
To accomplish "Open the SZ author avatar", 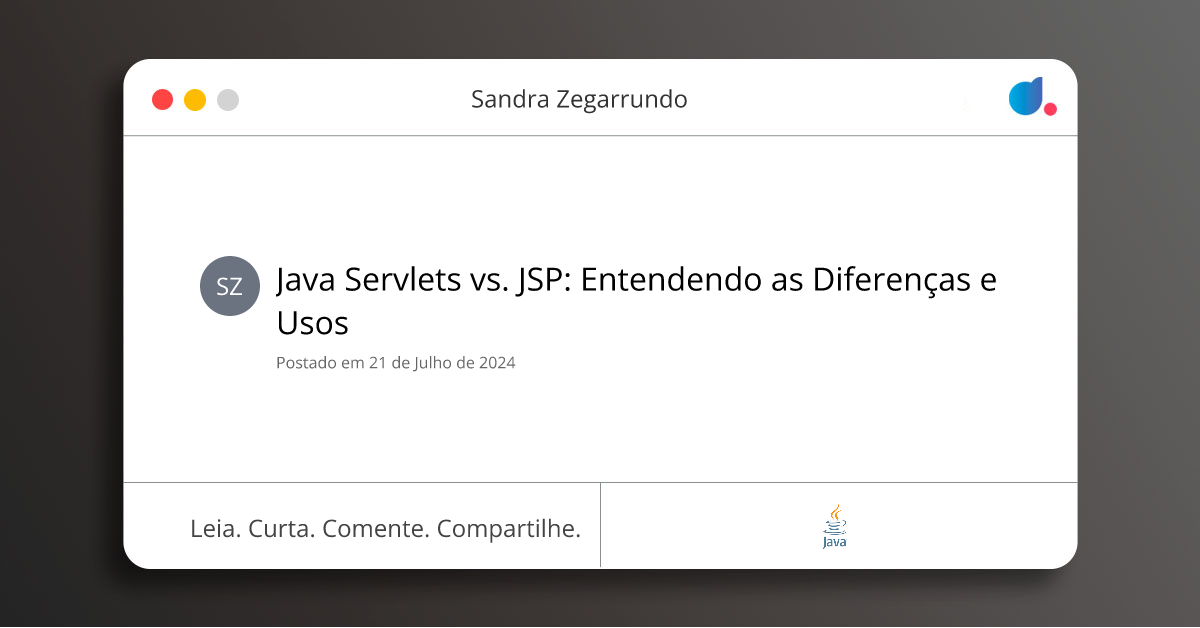I will click(x=230, y=286).
